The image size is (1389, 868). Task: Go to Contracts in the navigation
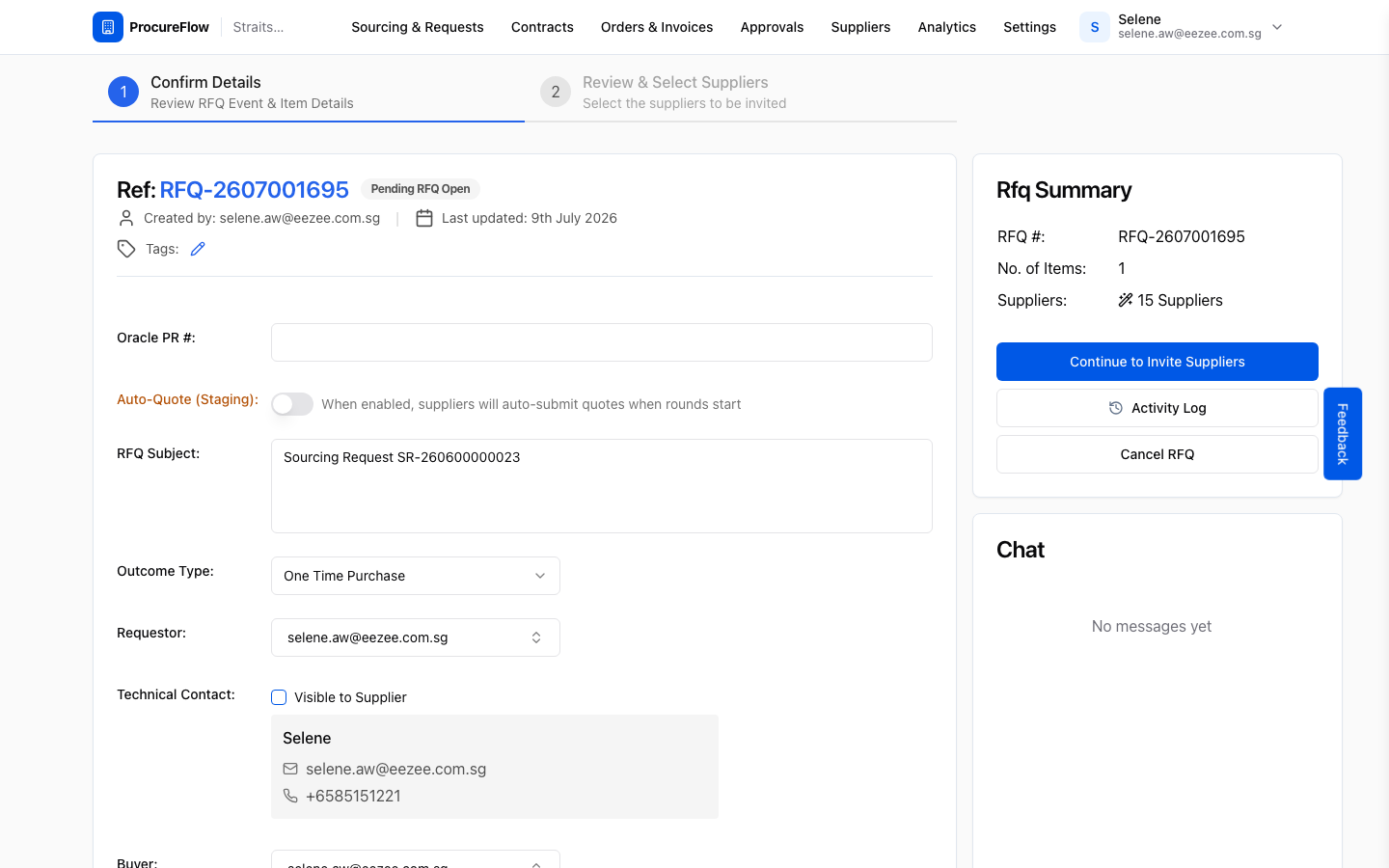click(x=542, y=27)
